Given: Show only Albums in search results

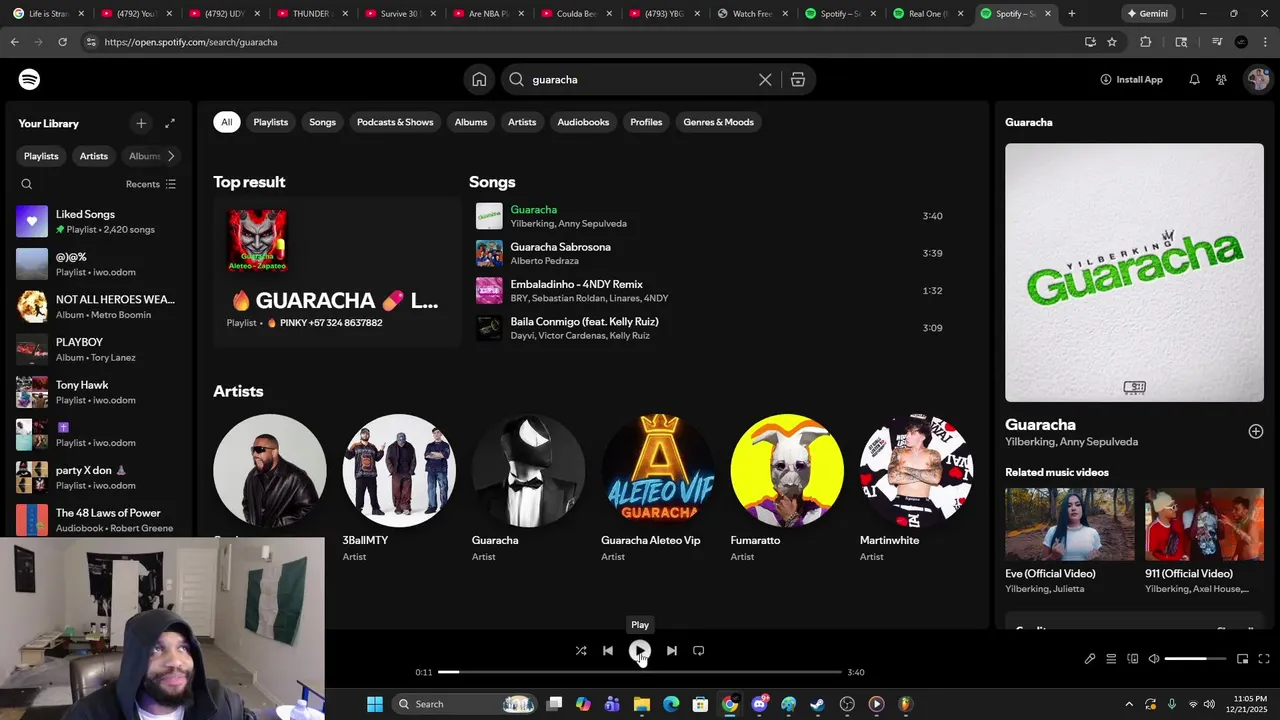Looking at the screenshot, I should coord(471,122).
